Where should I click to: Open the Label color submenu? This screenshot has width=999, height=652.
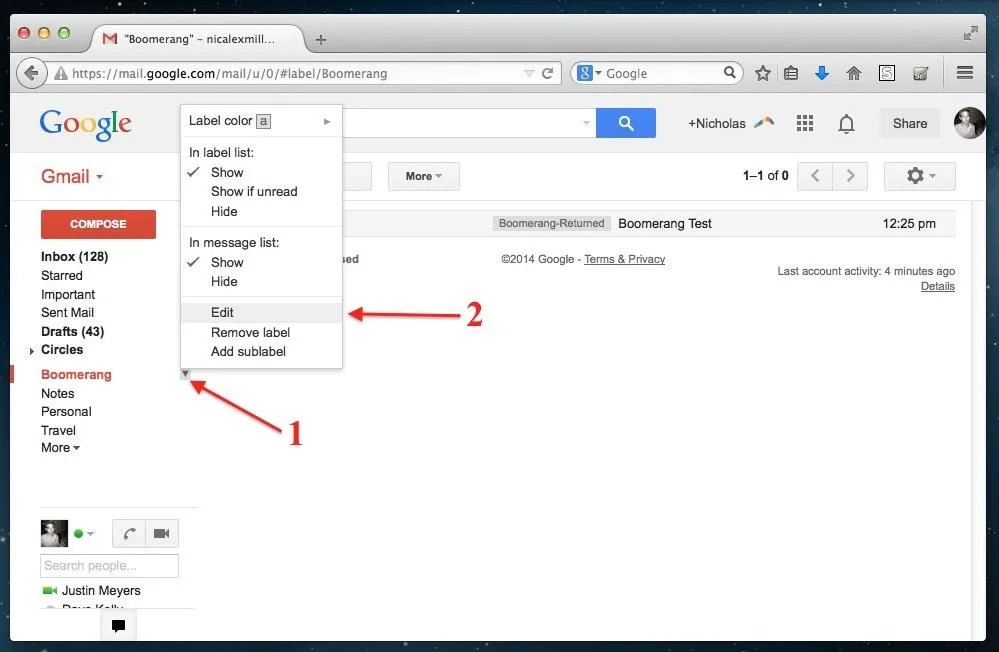261,120
